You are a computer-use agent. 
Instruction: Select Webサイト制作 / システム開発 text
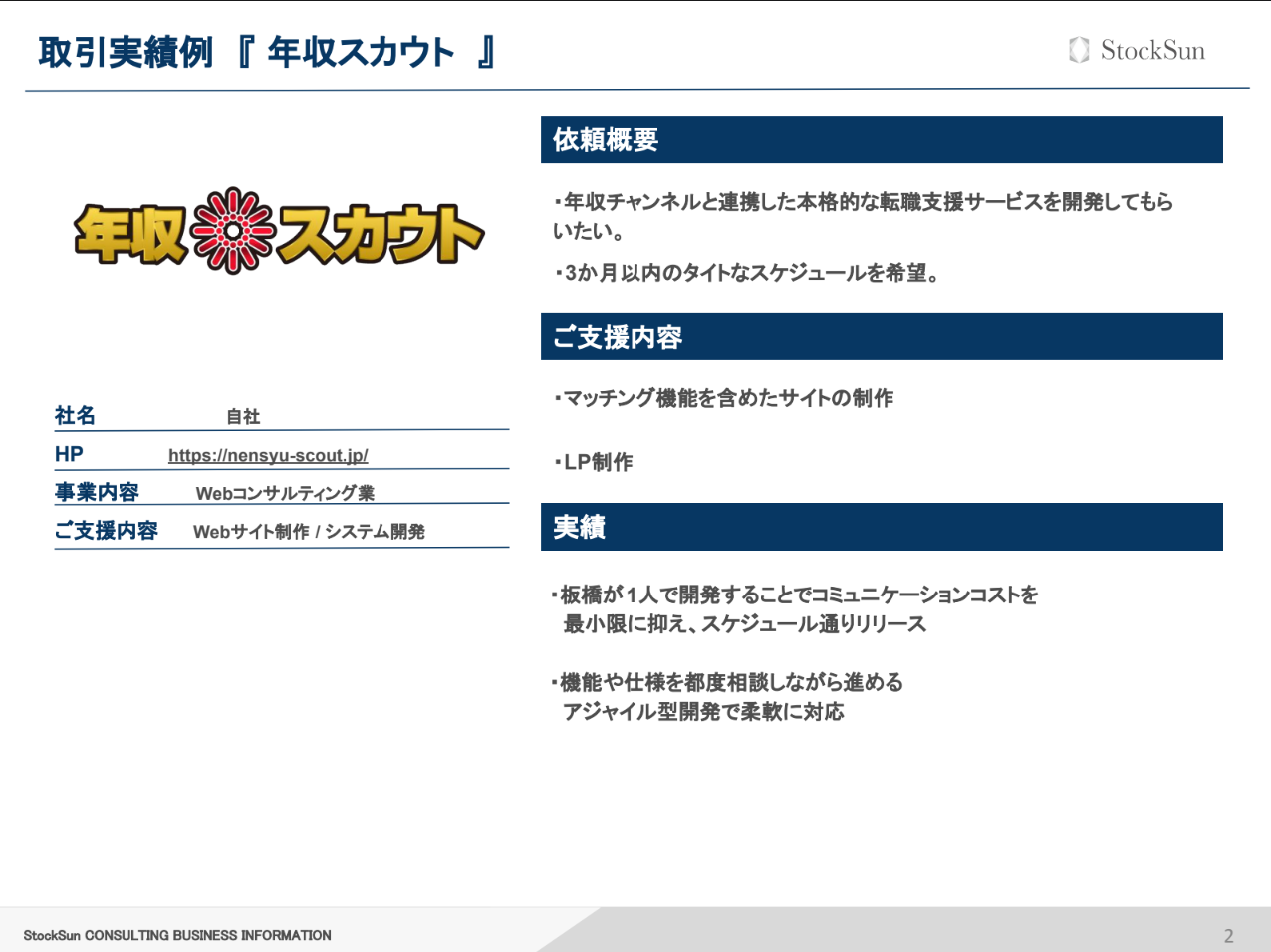309,532
